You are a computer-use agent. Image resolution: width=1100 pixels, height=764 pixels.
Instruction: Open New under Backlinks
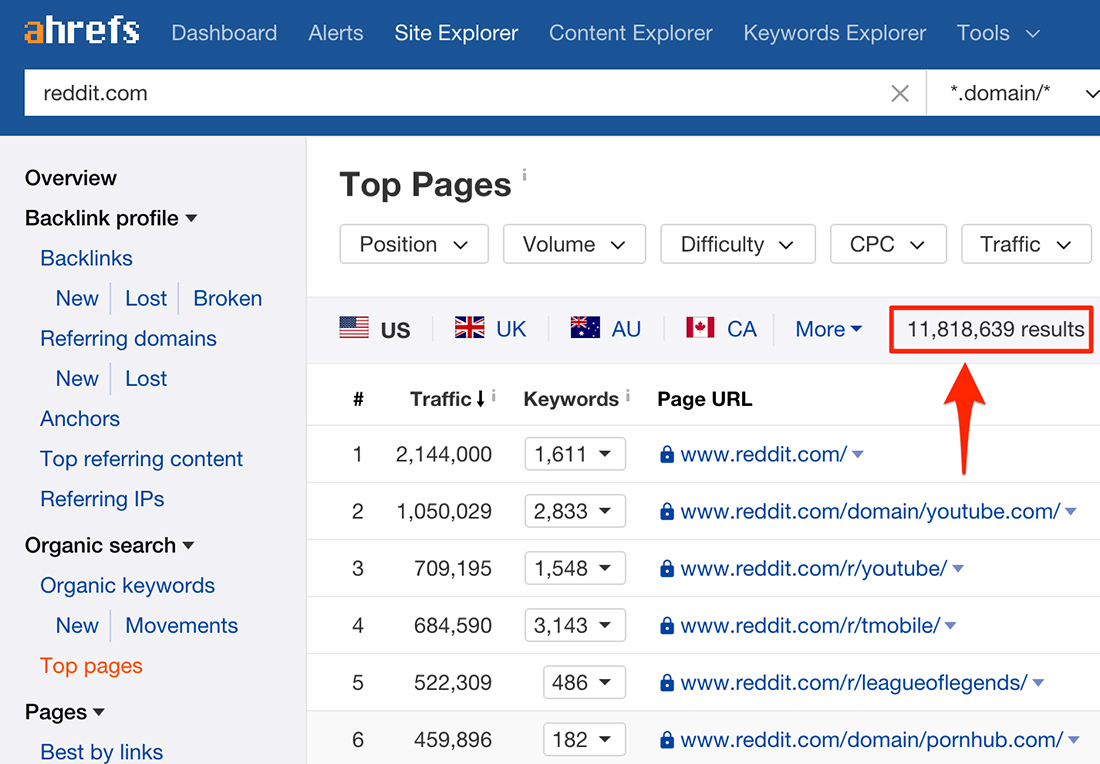pyautogui.click(x=77, y=298)
